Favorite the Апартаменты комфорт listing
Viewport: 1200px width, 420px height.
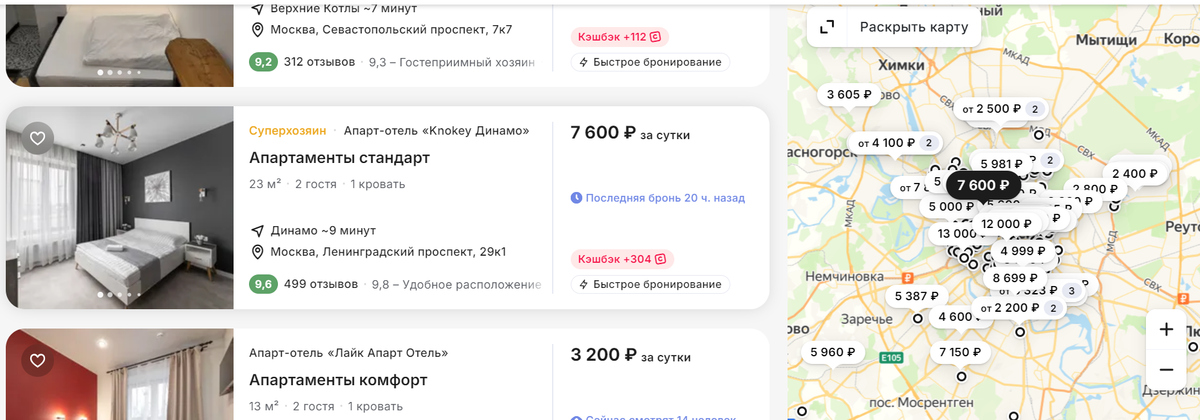(38, 361)
